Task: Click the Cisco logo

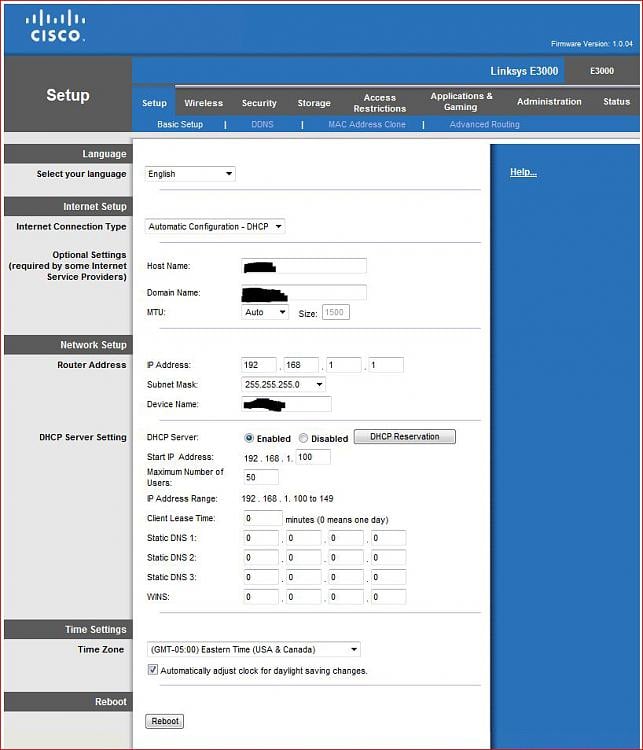Action: [55, 26]
